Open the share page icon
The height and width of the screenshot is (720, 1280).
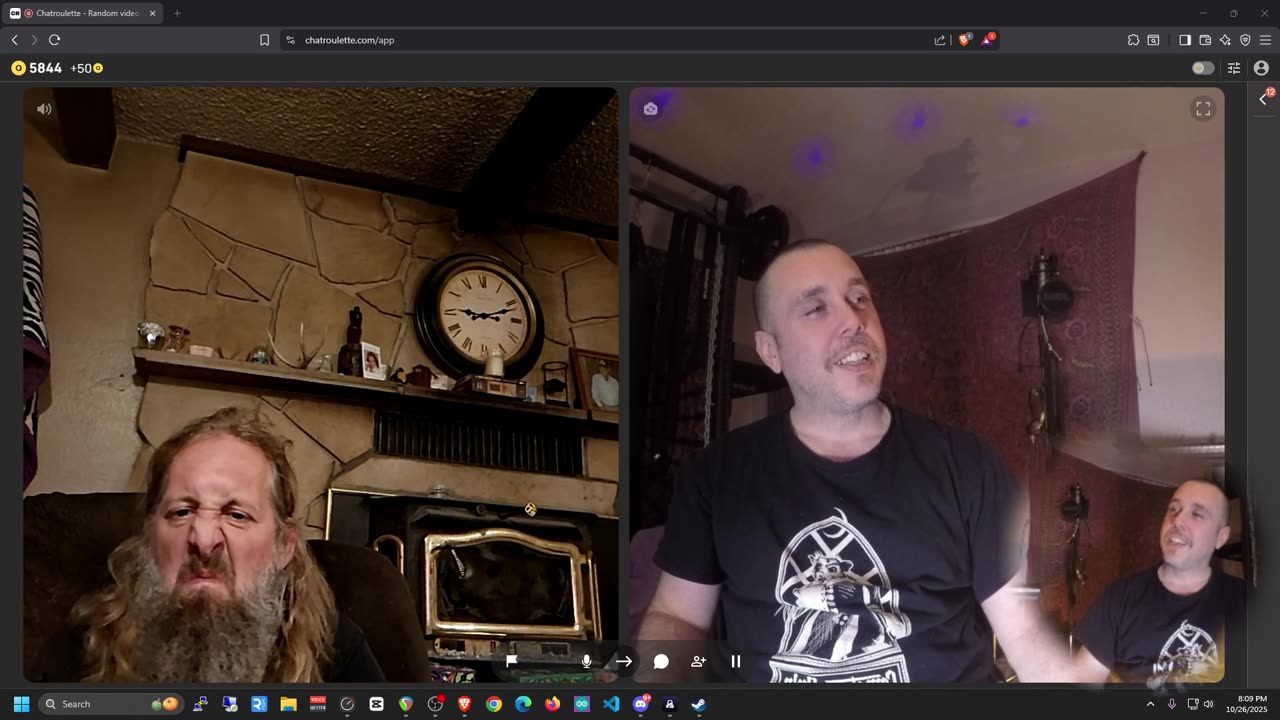tap(940, 40)
